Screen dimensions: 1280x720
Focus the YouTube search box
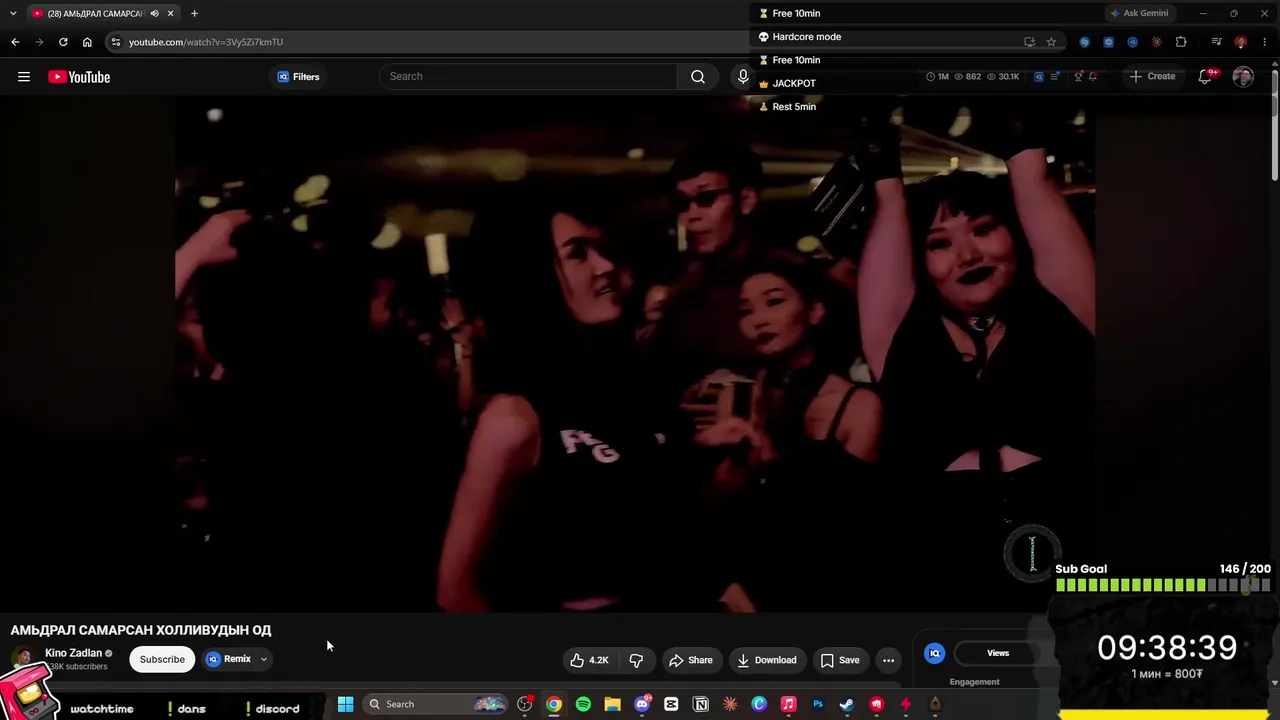pos(528,76)
